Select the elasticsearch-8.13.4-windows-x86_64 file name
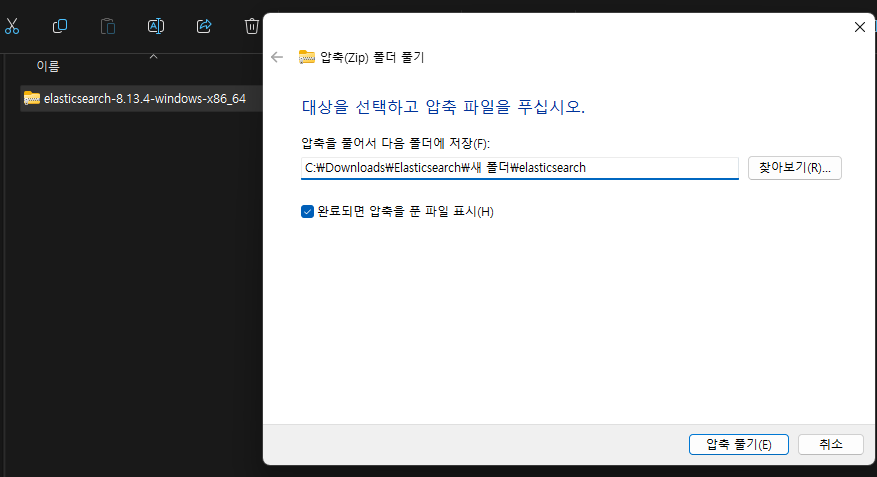This screenshot has width=877, height=477. click(x=145, y=98)
